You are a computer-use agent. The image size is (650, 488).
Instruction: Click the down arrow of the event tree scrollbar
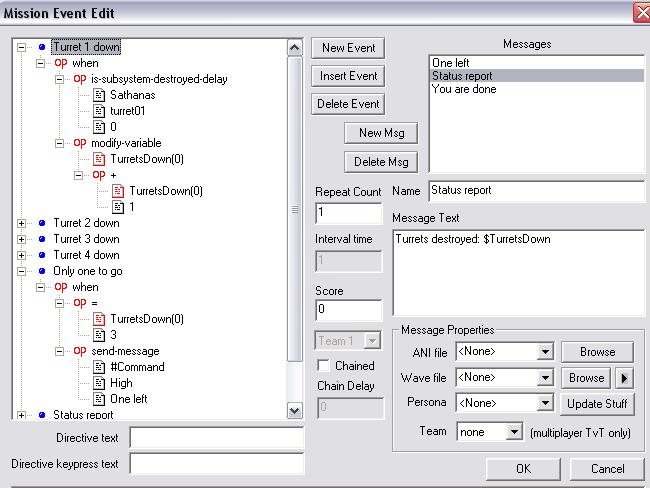294,410
